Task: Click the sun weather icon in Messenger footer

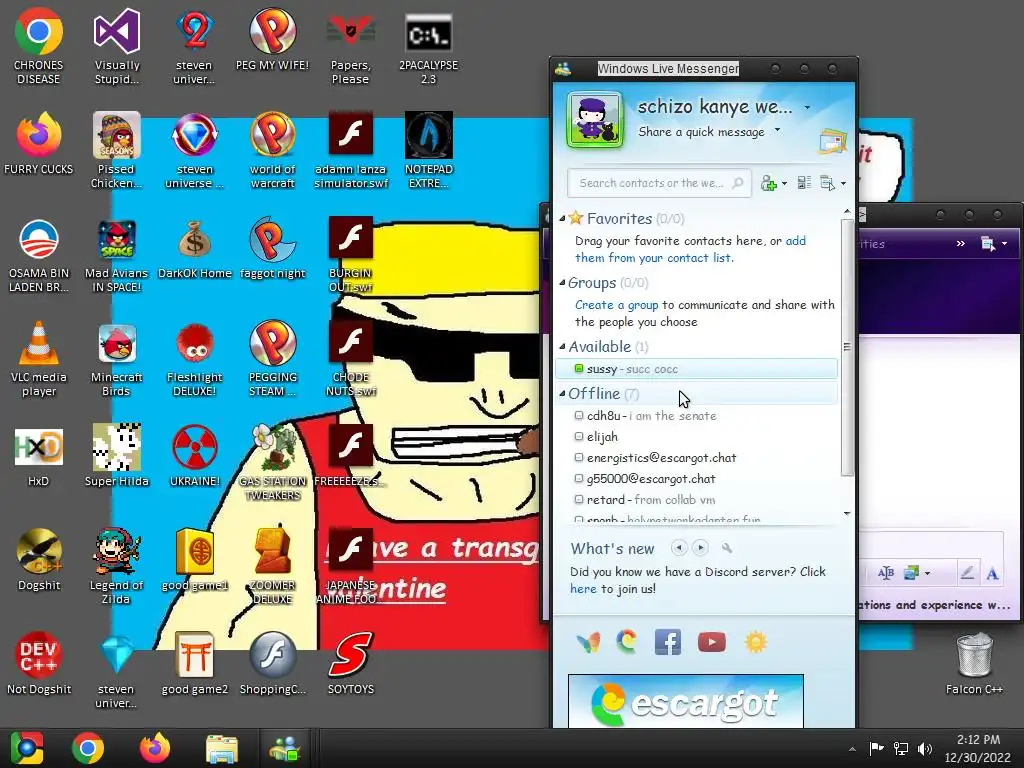Action: point(756,642)
